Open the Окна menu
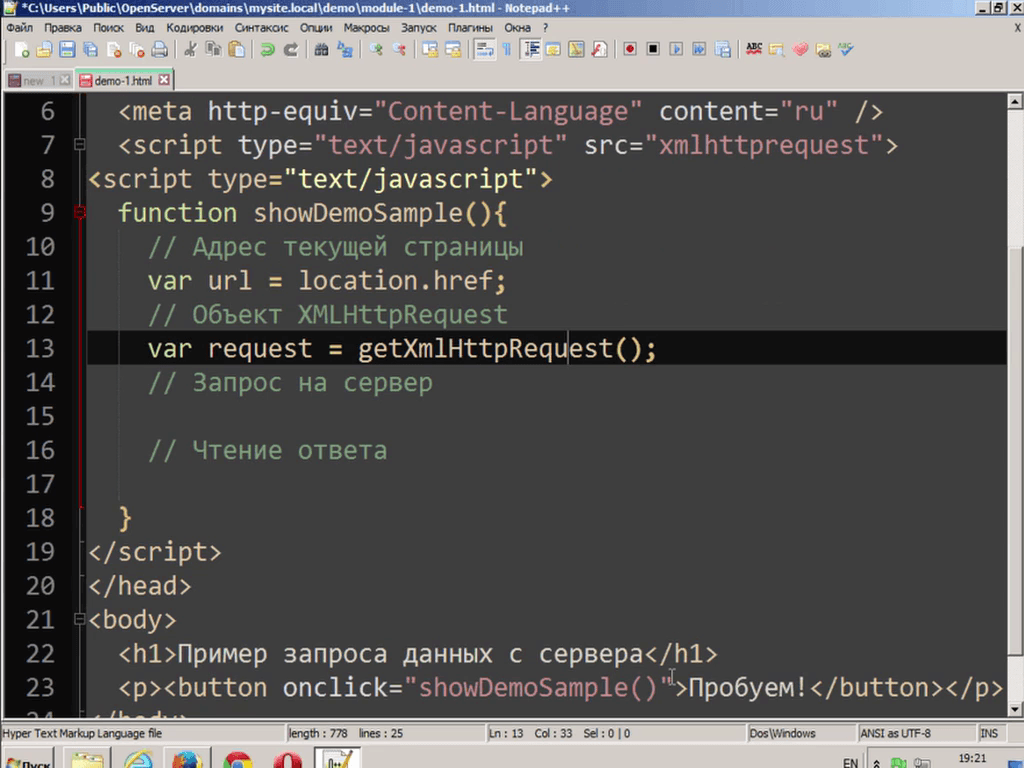This screenshot has width=1024, height=768. coord(517,28)
